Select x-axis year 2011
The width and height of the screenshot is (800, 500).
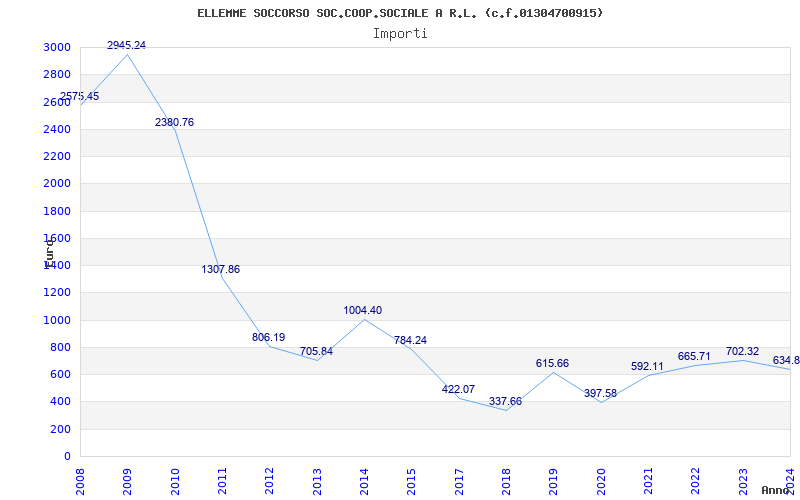tap(222, 481)
